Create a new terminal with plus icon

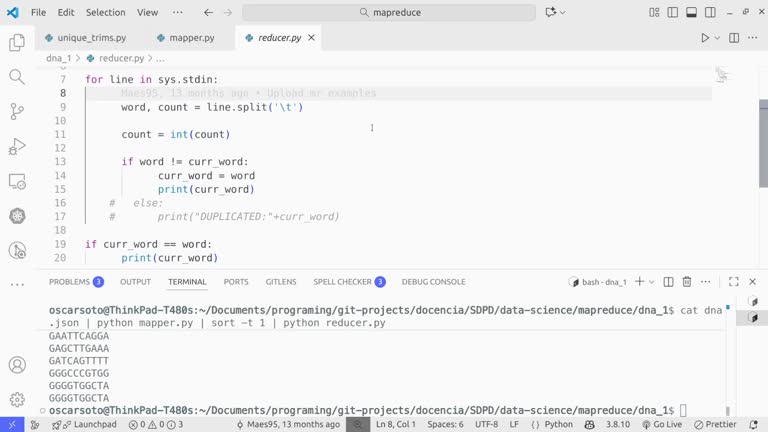pos(640,282)
